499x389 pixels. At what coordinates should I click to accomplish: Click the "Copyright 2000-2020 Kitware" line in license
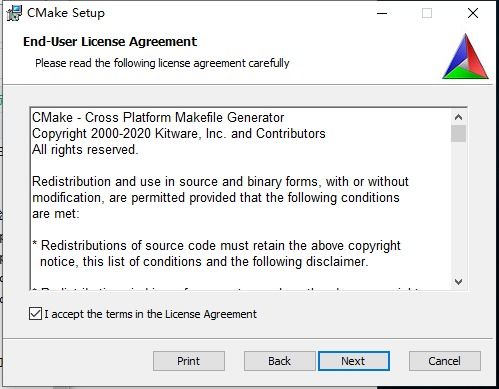179,134
